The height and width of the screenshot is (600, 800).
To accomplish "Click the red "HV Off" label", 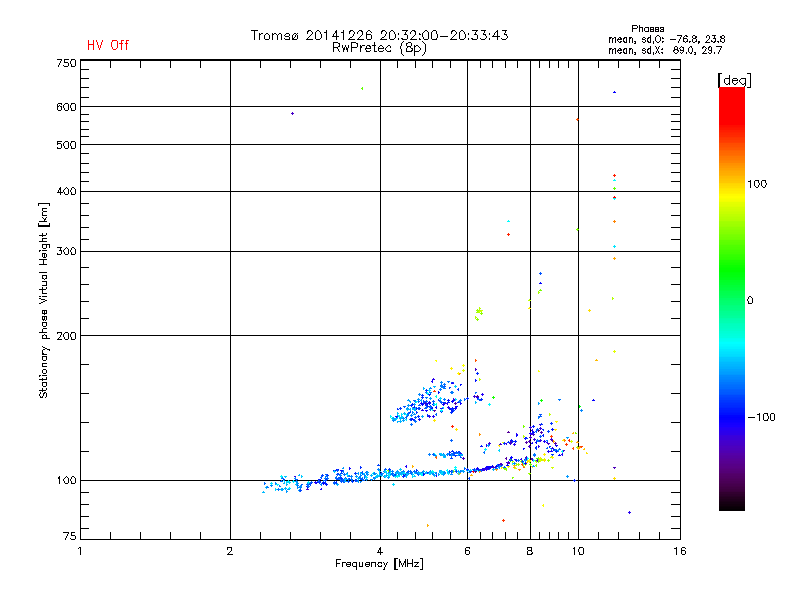I will [108, 45].
